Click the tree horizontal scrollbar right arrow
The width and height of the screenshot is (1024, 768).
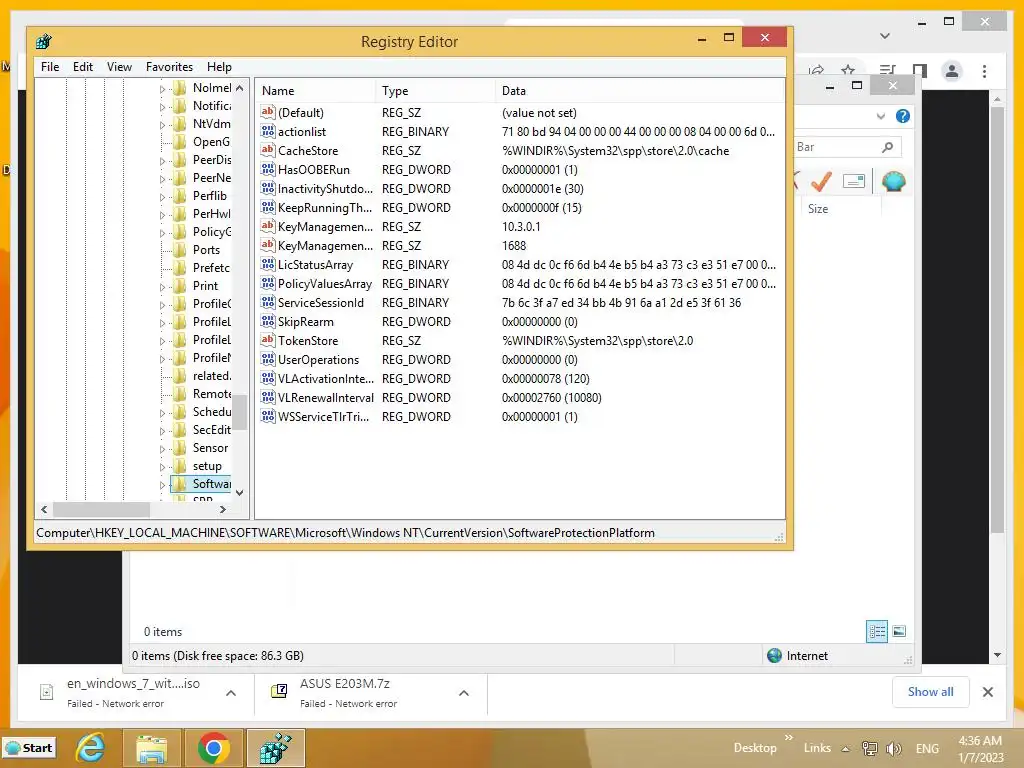click(223, 509)
